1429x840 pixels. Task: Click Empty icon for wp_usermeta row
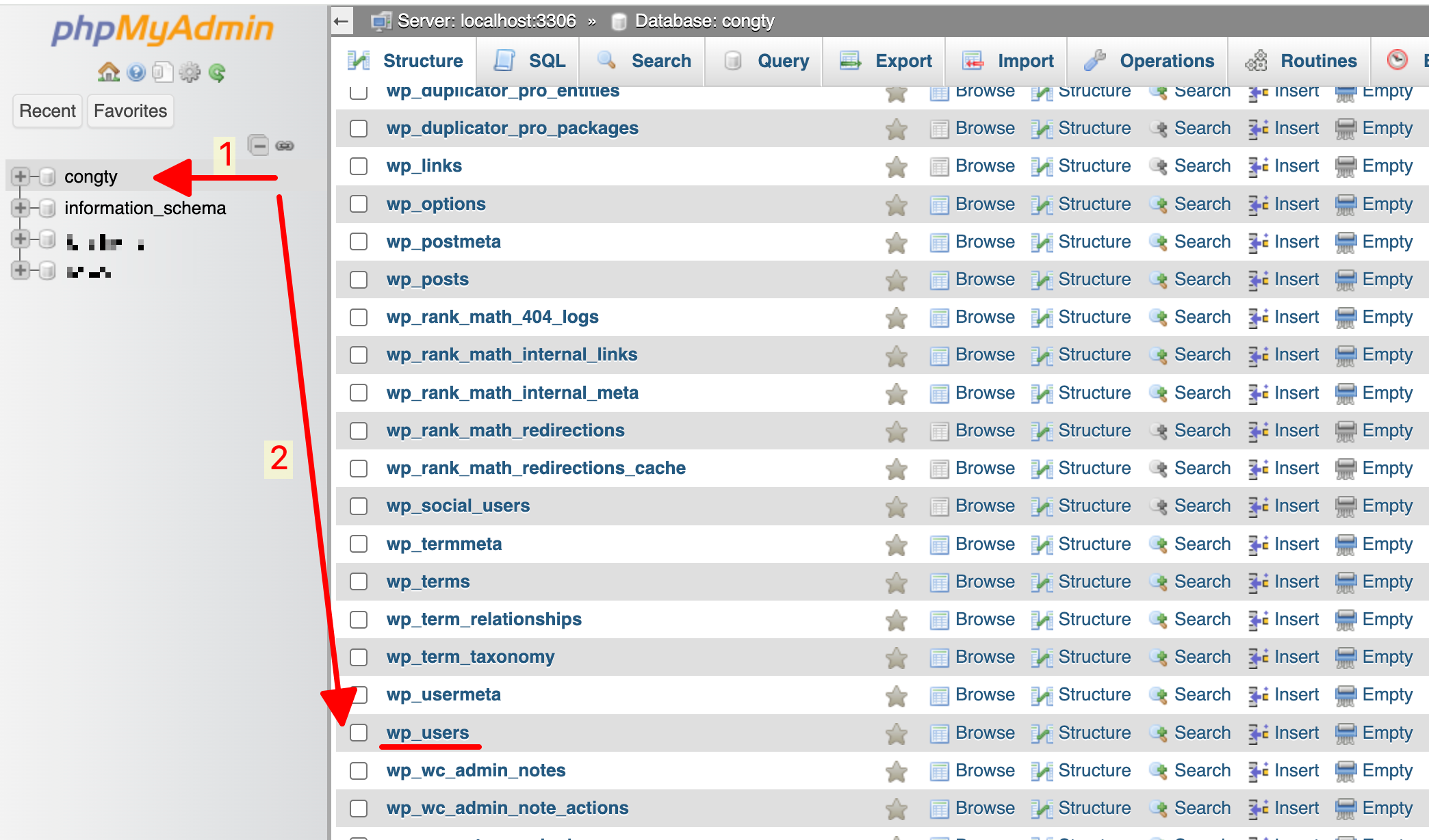tap(1346, 695)
